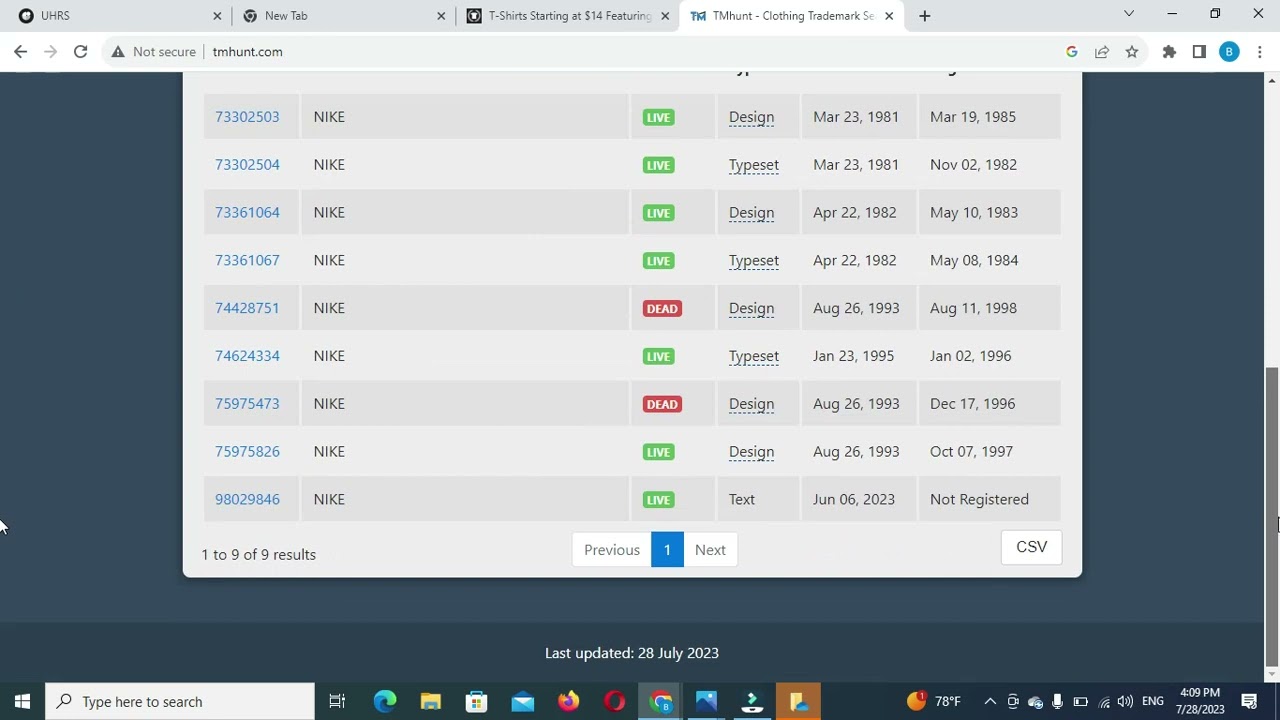The image size is (1280, 720).
Task: Open trademark serial 98029846
Action: click(x=247, y=499)
